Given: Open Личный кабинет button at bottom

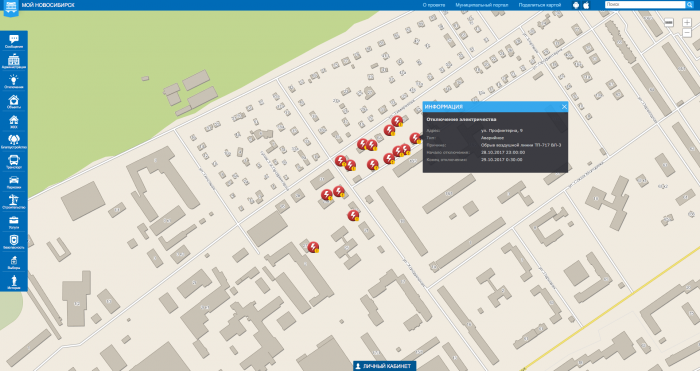Looking at the screenshot, I should [x=384, y=366].
